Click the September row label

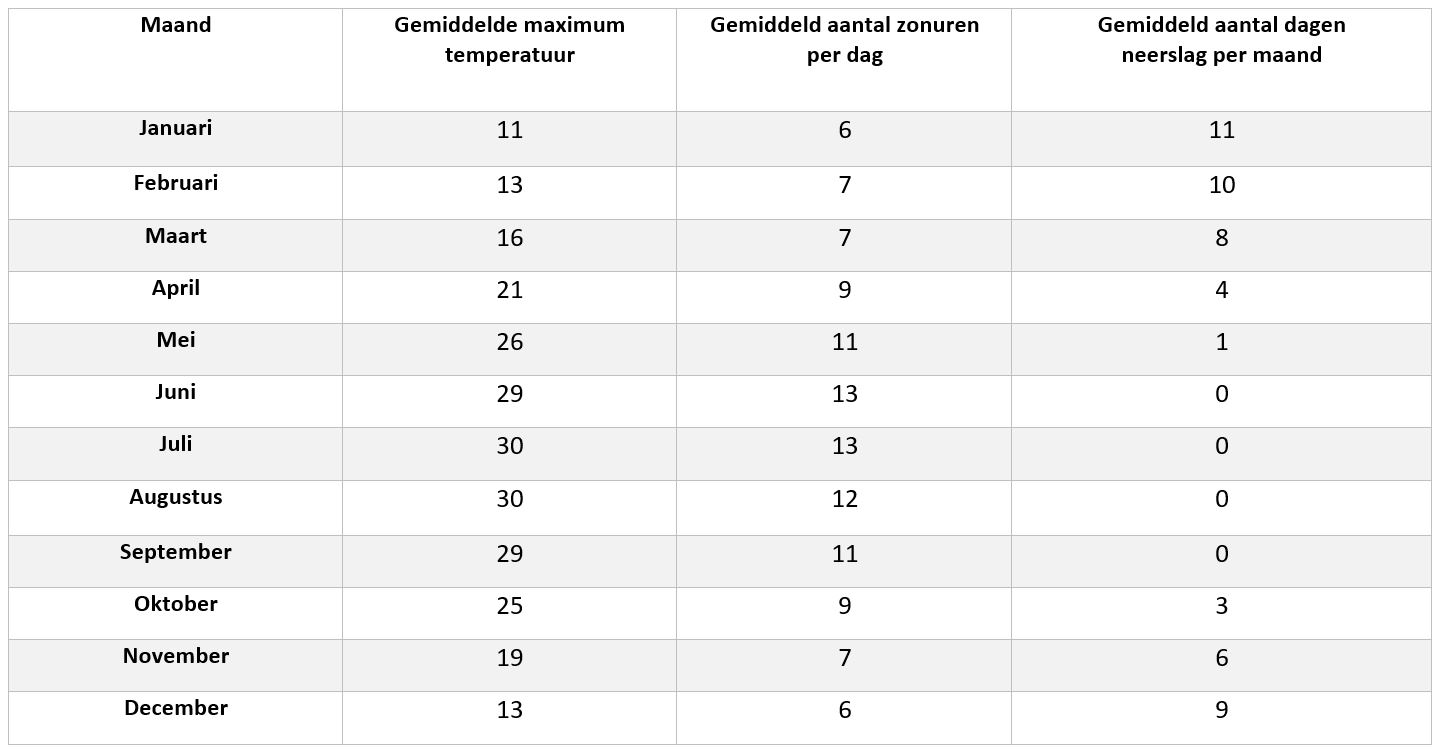[x=176, y=552]
